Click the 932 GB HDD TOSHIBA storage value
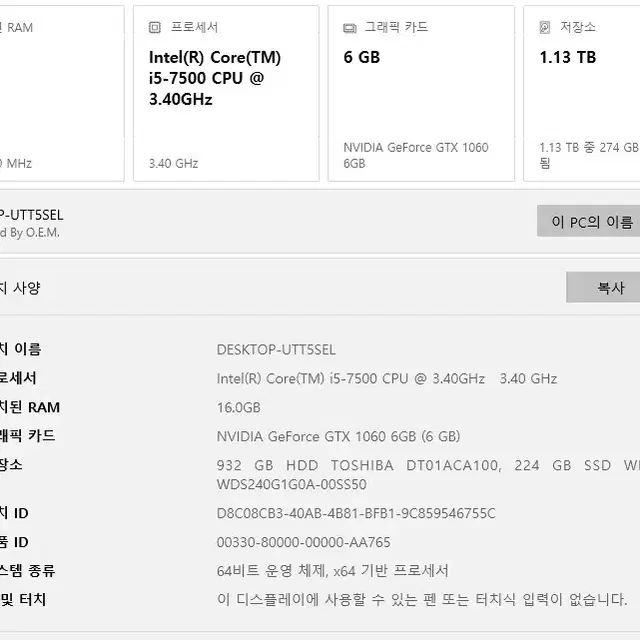Viewport: 640px width, 640px height. (x=428, y=475)
